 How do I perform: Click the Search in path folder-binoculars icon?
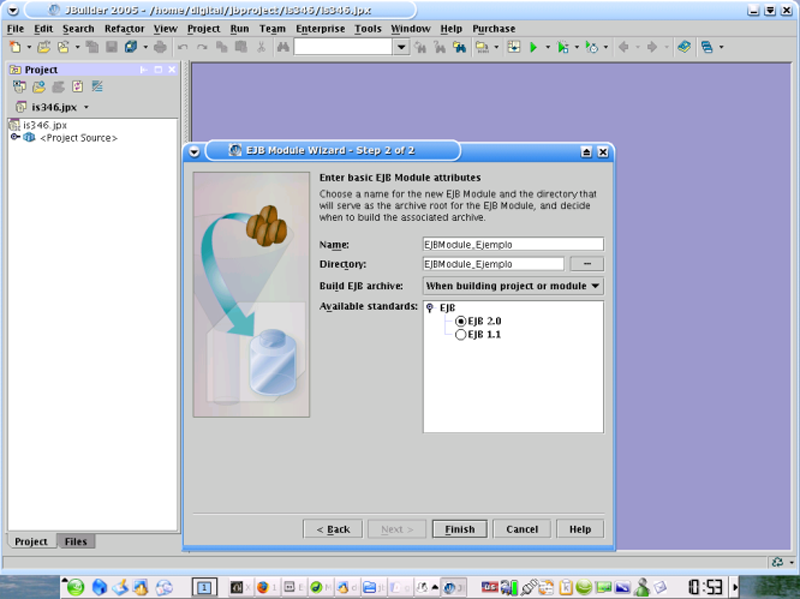[x=459, y=47]
